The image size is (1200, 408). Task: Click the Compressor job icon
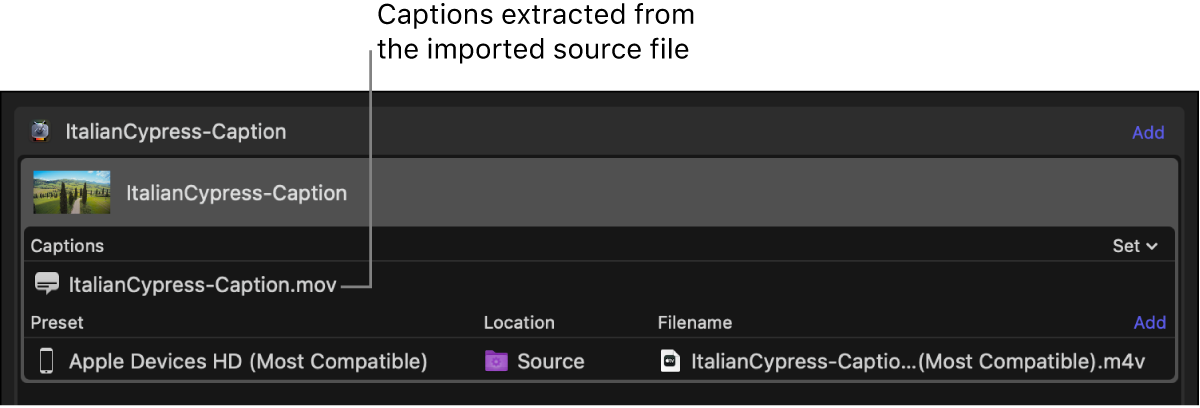tap(40, 131)
